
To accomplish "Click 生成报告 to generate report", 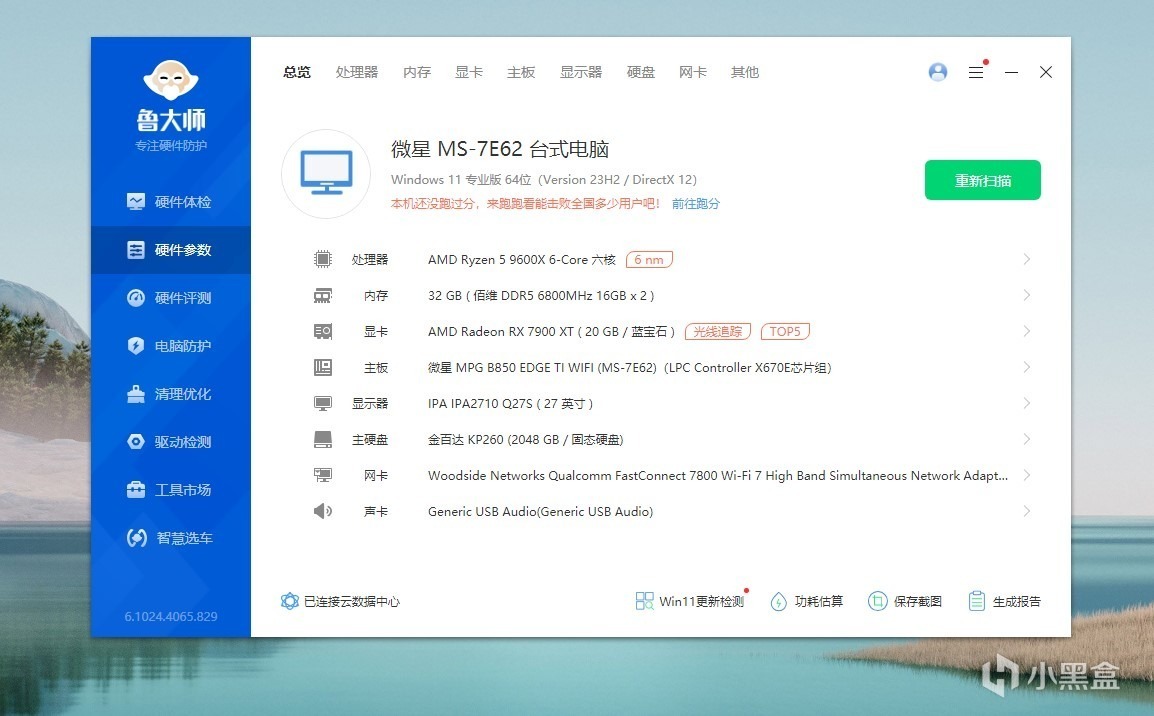I will pyautogui.click(x=1004, y=601).
